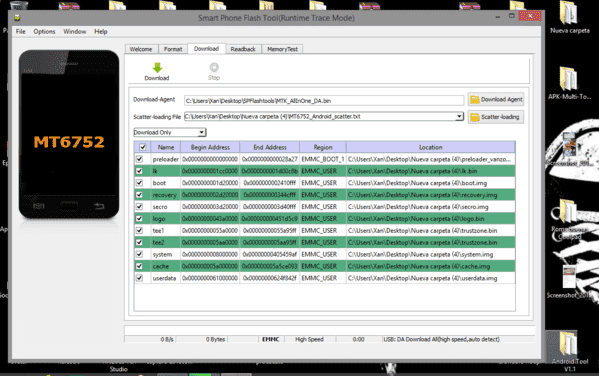Uncheck the tee2 partition checkbox

click(x=139, y=242)
